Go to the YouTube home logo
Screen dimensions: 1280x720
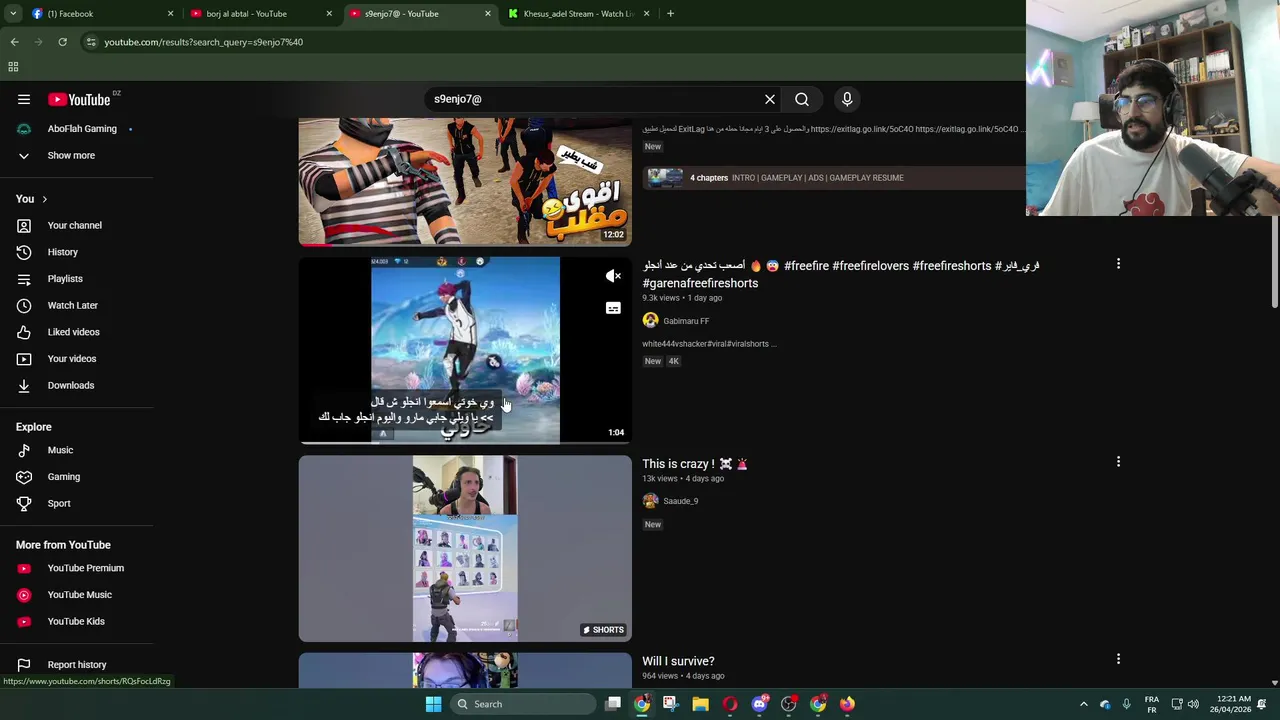79,99
